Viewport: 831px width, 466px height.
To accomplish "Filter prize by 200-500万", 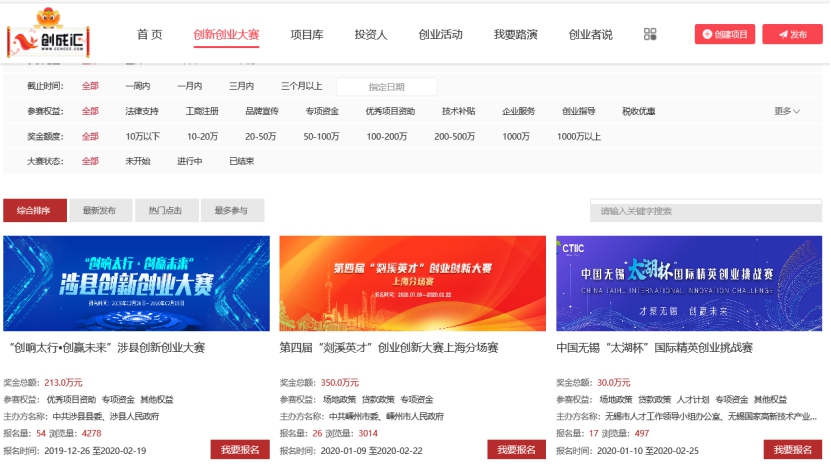I will tap(455, 136).
